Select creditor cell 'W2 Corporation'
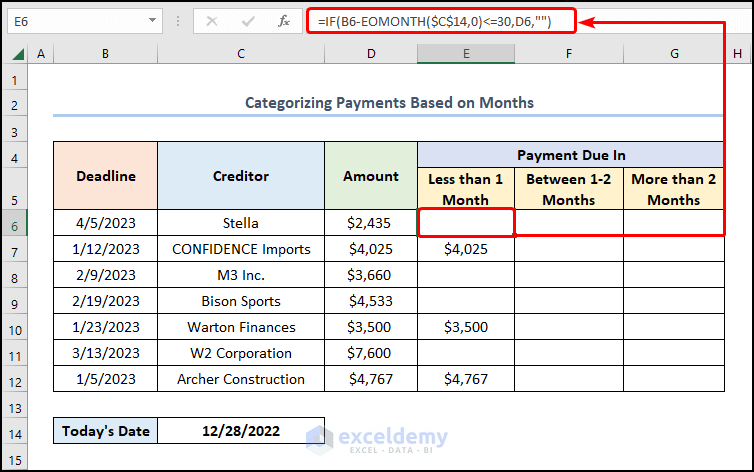 [x=241, y=352]
